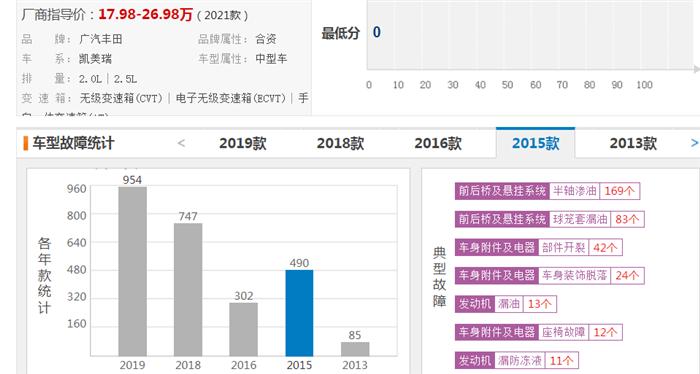
Task: Show later model years with right arrow
Action: [x=694, y=143]
